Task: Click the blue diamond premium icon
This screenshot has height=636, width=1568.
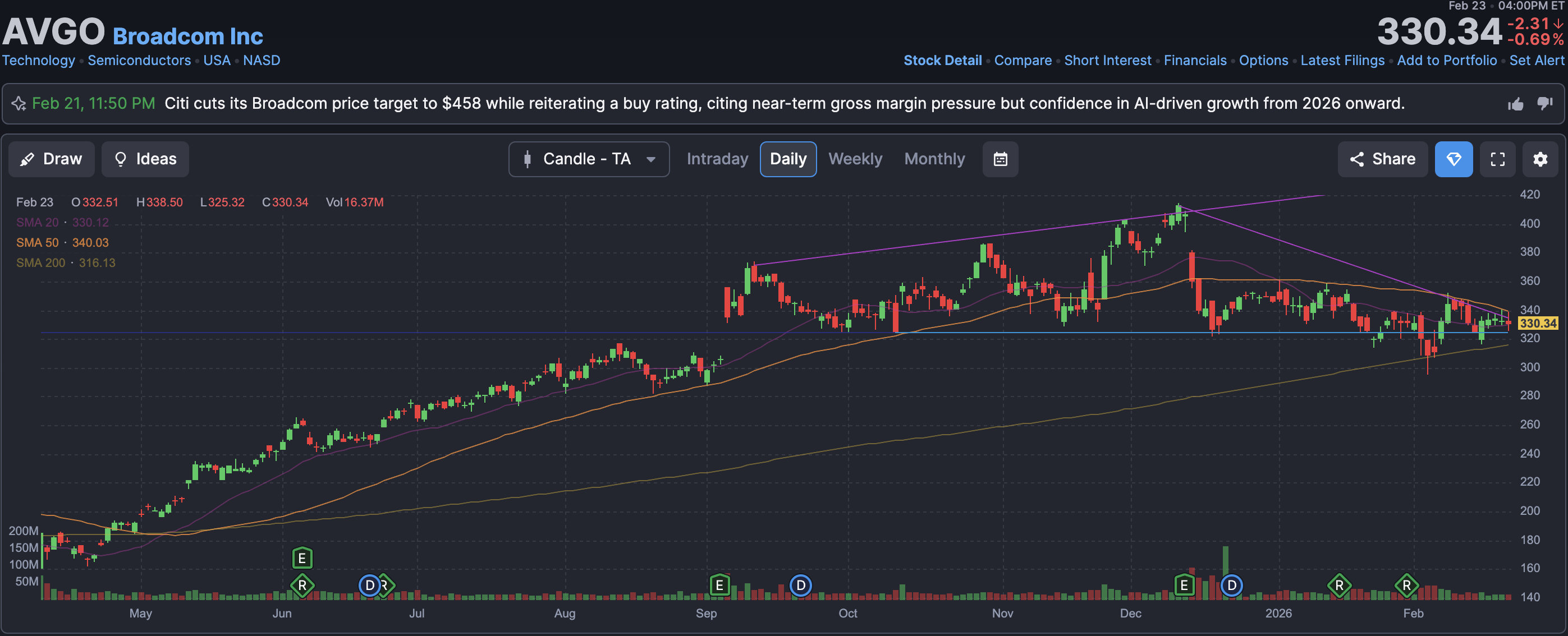Action: coord(1454,159)
